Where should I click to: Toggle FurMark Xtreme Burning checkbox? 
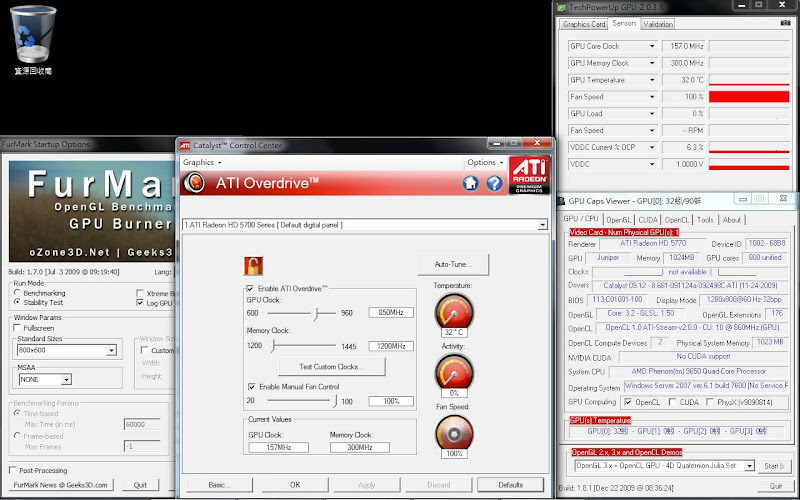point(140,293)
